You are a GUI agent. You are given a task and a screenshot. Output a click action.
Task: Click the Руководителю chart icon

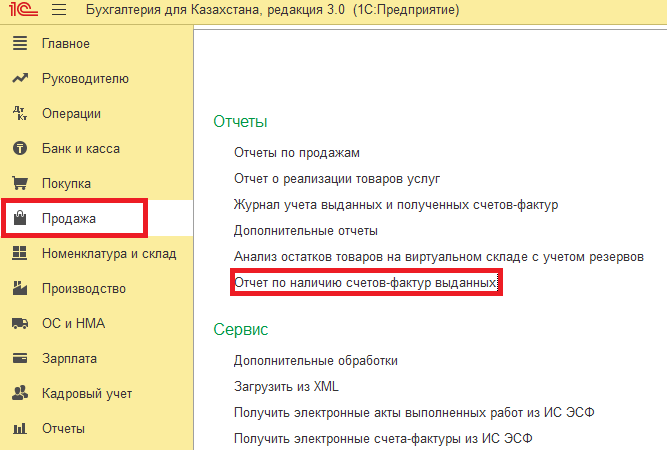(19, 79)
